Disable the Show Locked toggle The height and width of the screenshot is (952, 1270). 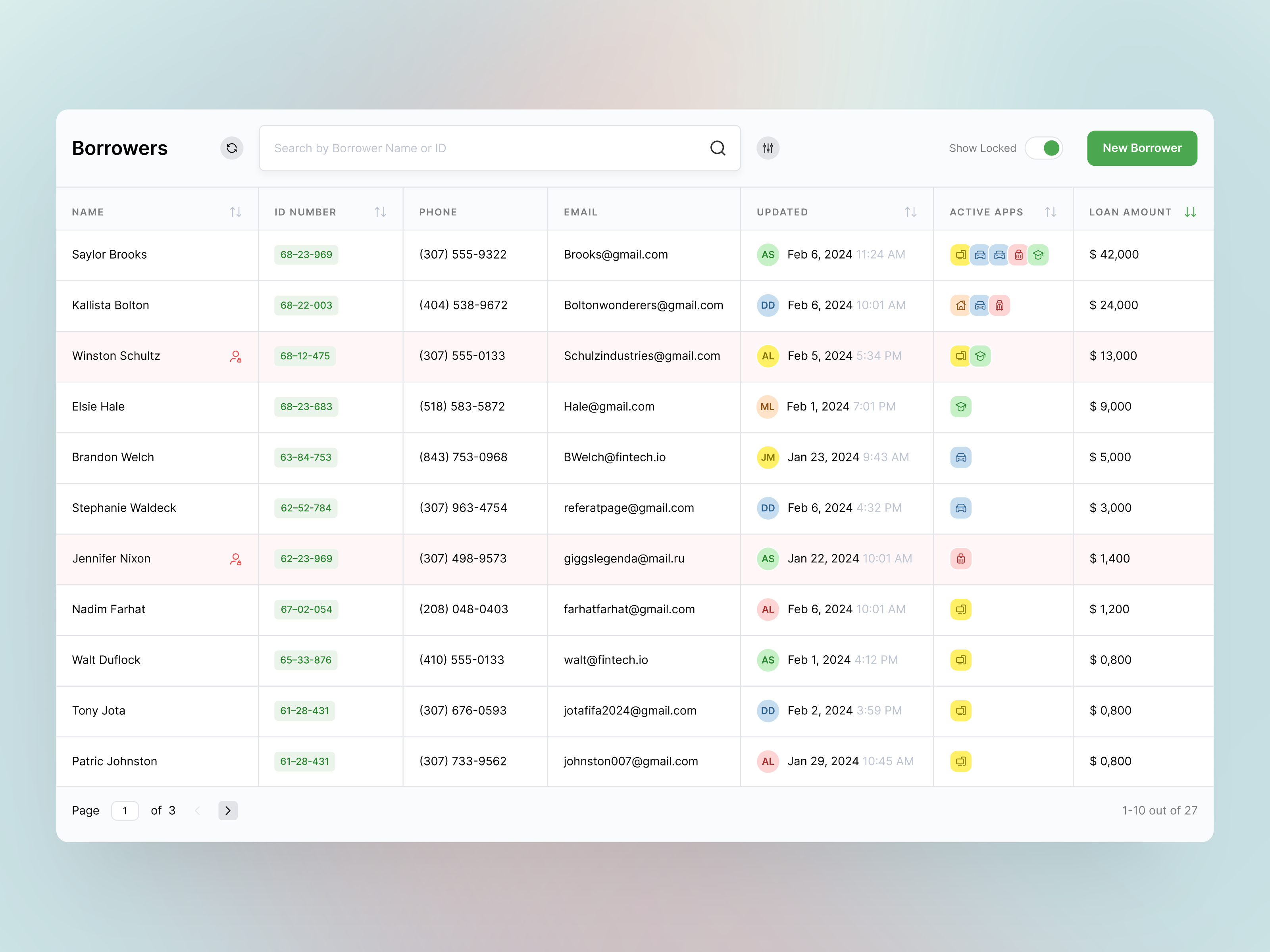pyautogui.click(x=1044, y=148)
